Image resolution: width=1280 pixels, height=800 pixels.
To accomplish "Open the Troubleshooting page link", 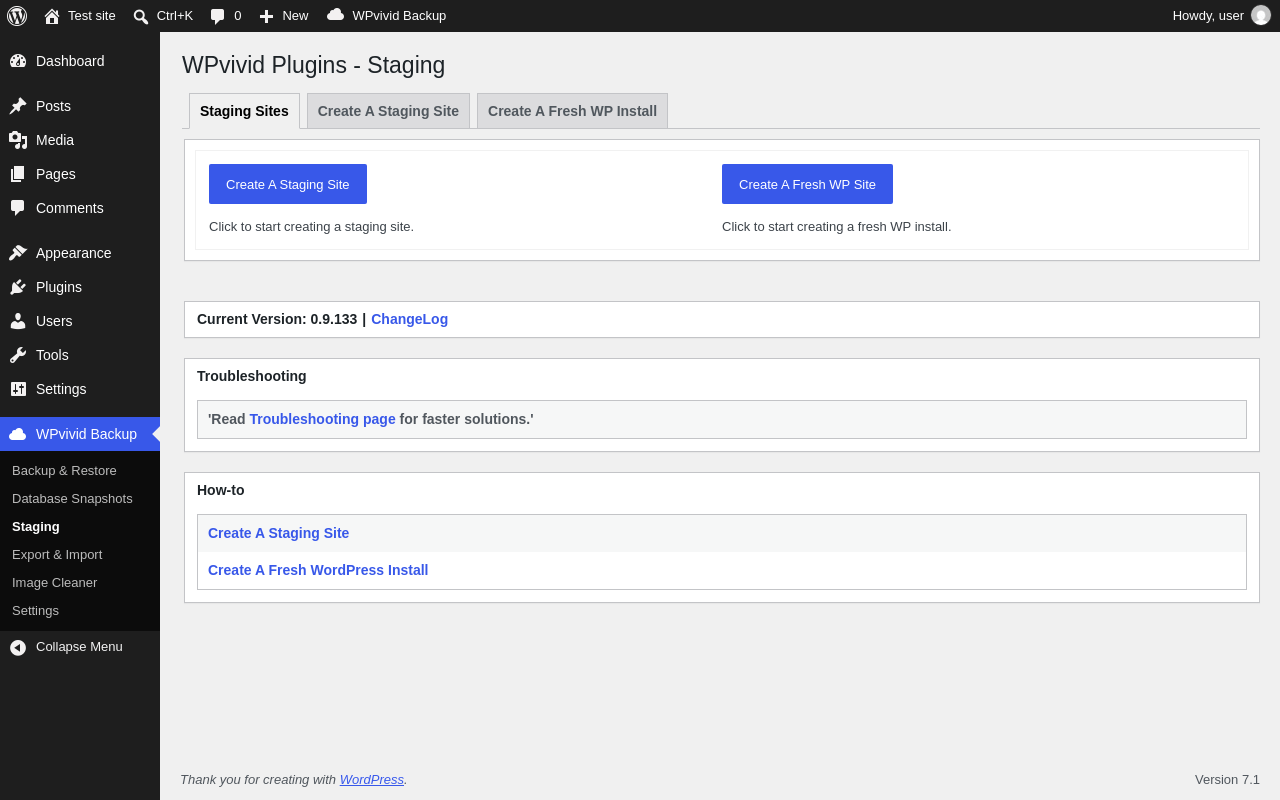I will (323, 419).
